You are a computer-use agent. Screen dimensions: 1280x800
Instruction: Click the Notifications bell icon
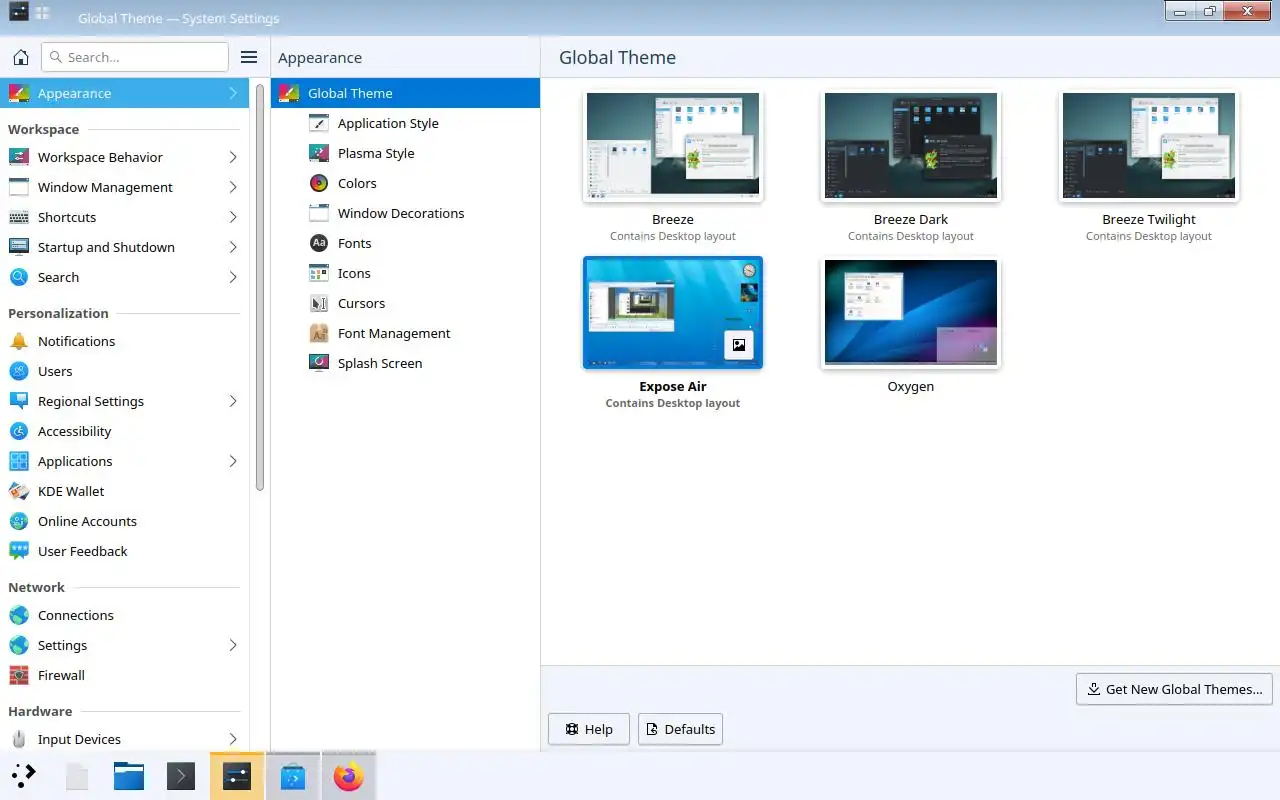click(x=18, y=341)
